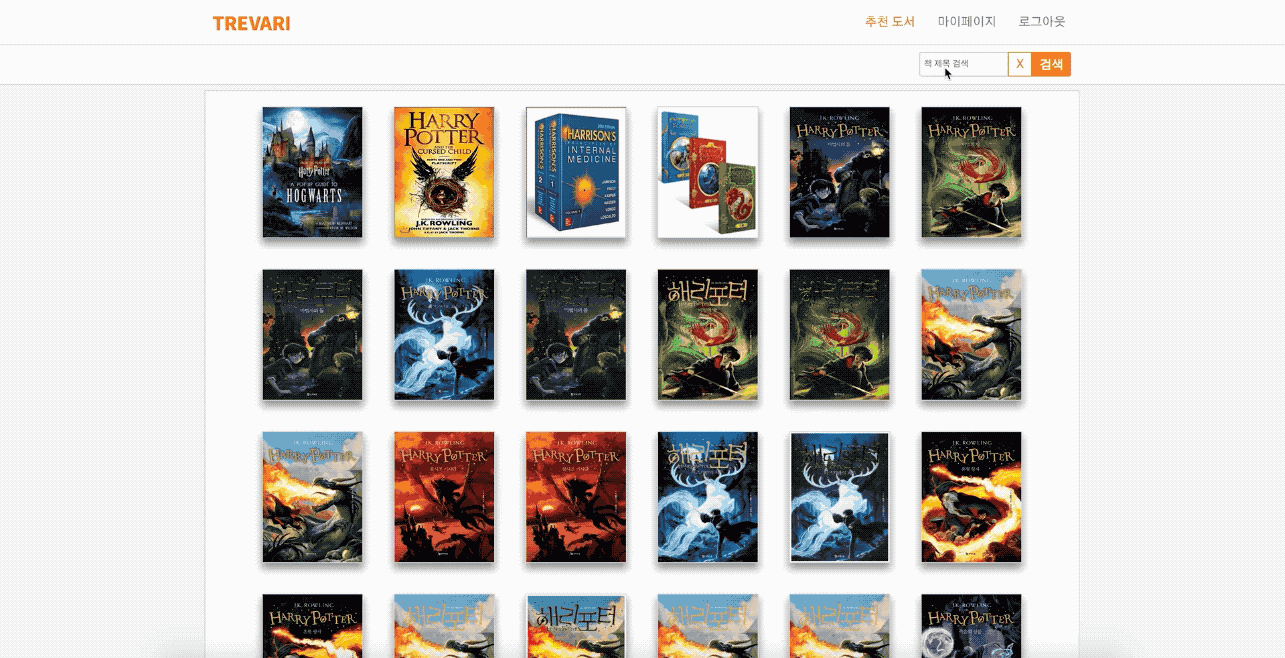Open English-titled blue stag Patronus cover
The image size is (1285, 658).
[x=444, y=335]
